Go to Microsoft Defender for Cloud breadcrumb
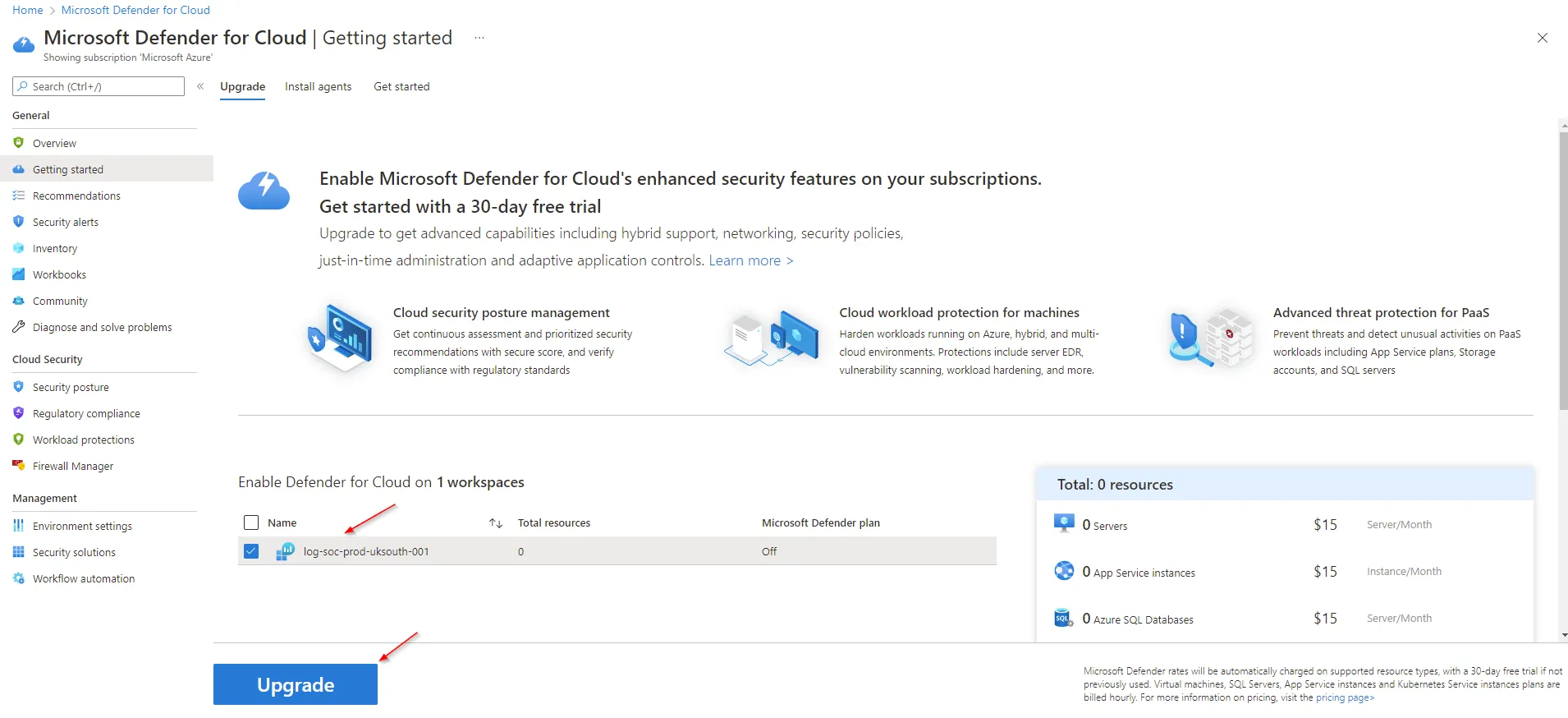The height and width of the screenshot is (718, 1568). (x=135, y=10)
